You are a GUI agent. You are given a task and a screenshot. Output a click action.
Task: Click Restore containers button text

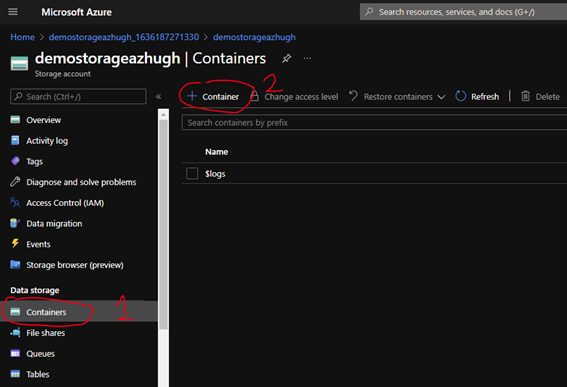tap(398, 97)
